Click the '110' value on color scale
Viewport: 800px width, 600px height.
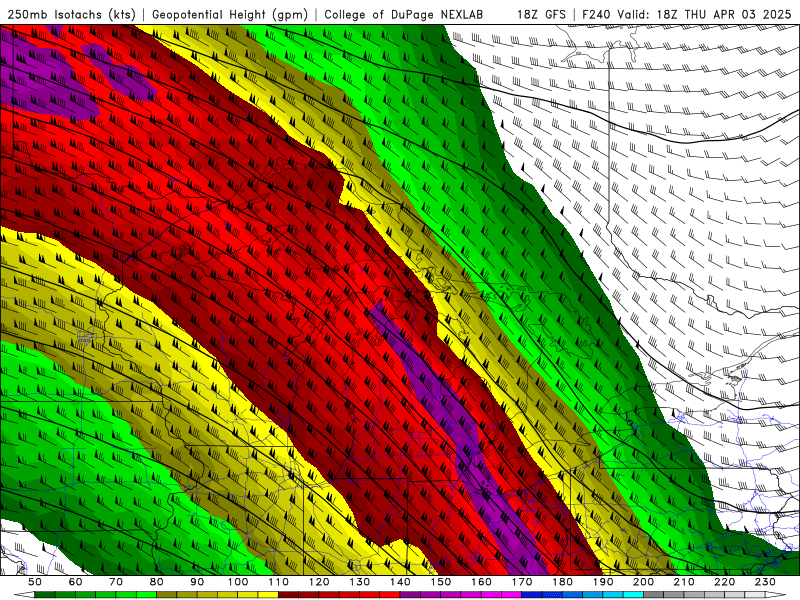(x=279, y=582)
